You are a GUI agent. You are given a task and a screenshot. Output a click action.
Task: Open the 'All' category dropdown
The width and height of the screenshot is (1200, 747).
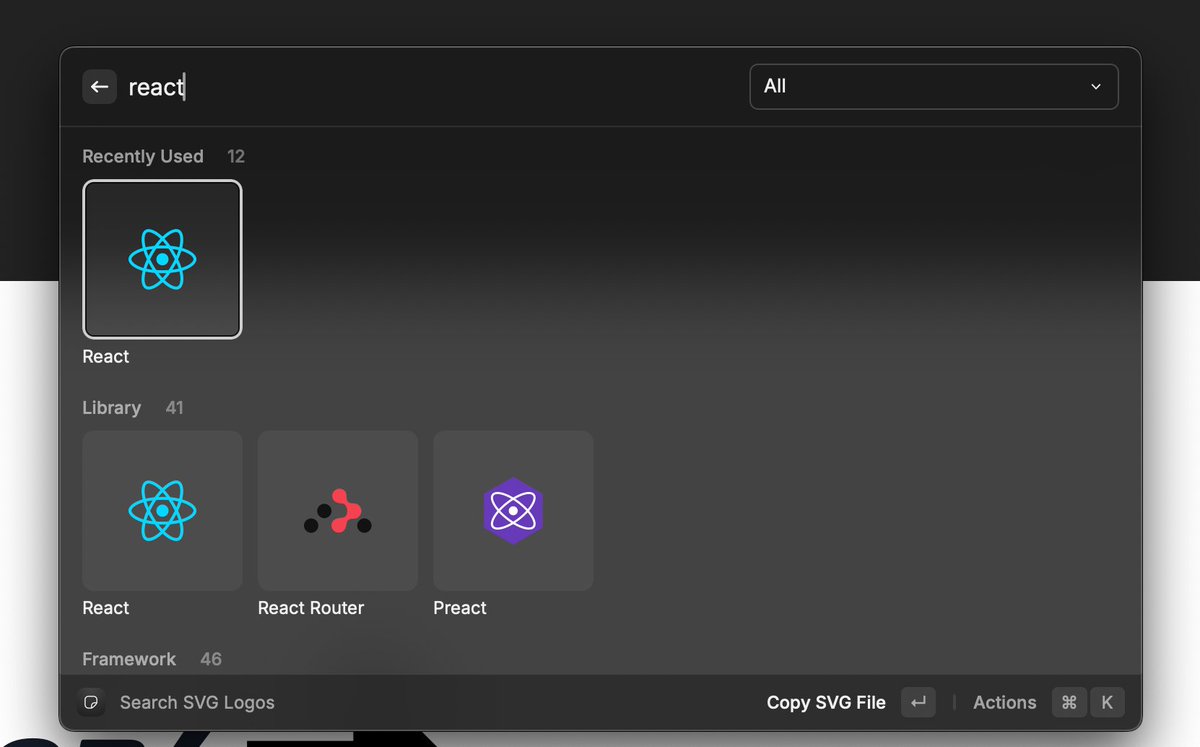coord(934,87)
